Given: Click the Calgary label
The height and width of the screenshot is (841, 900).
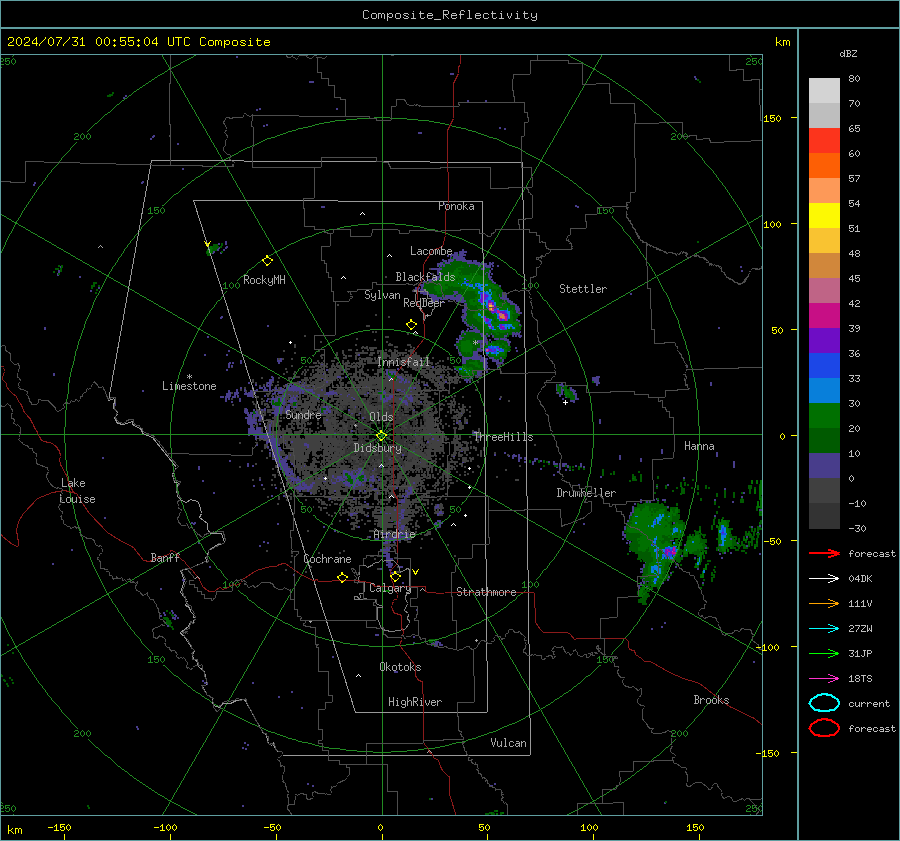Looking at the screenshot, I should point(390,588).
